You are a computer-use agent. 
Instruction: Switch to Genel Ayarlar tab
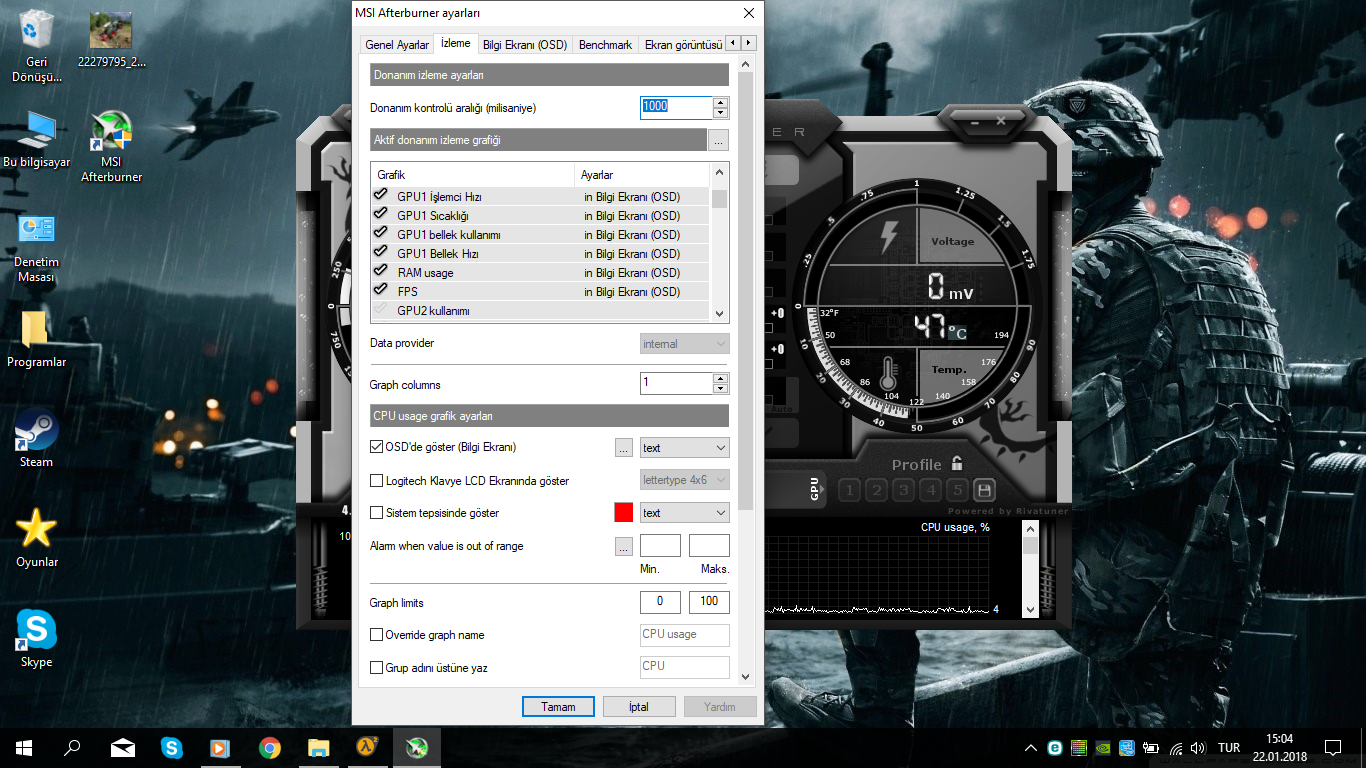pos(397,45)
